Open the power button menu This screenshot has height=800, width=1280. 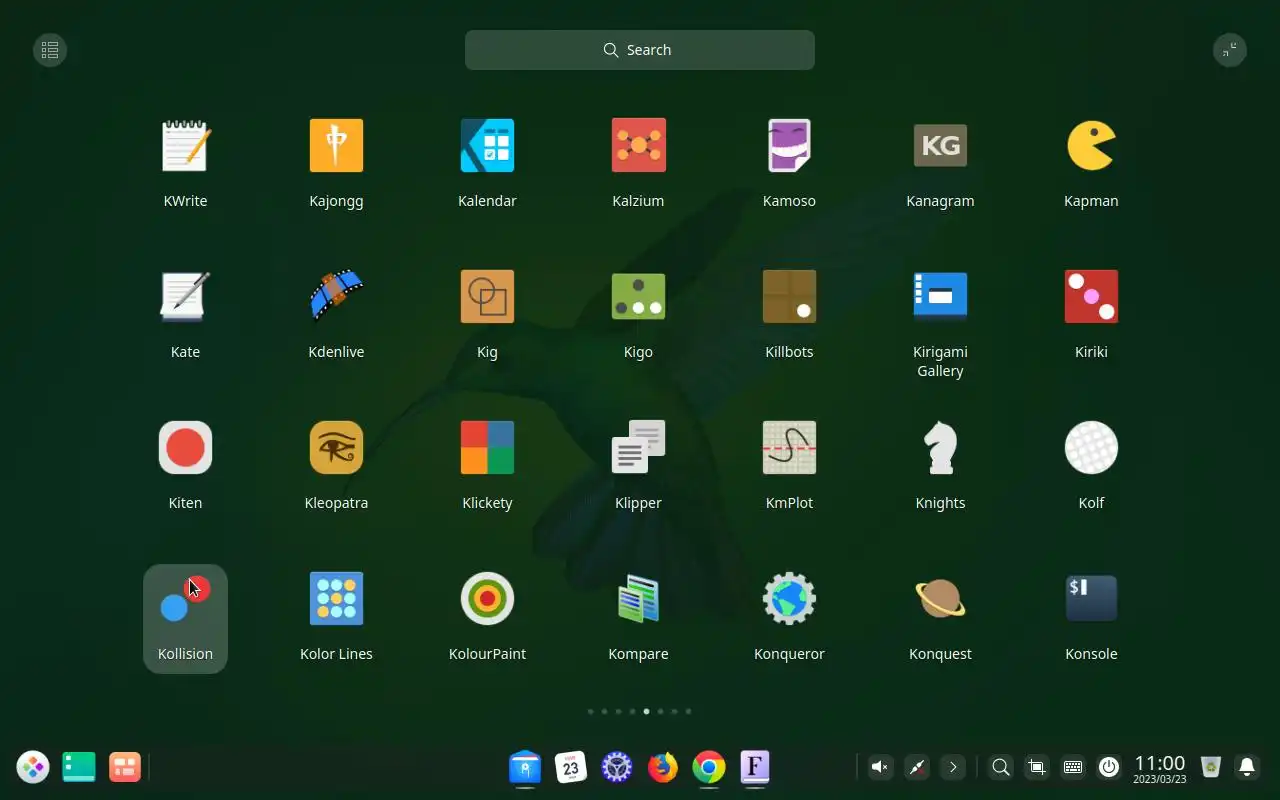coord(1109,767)
